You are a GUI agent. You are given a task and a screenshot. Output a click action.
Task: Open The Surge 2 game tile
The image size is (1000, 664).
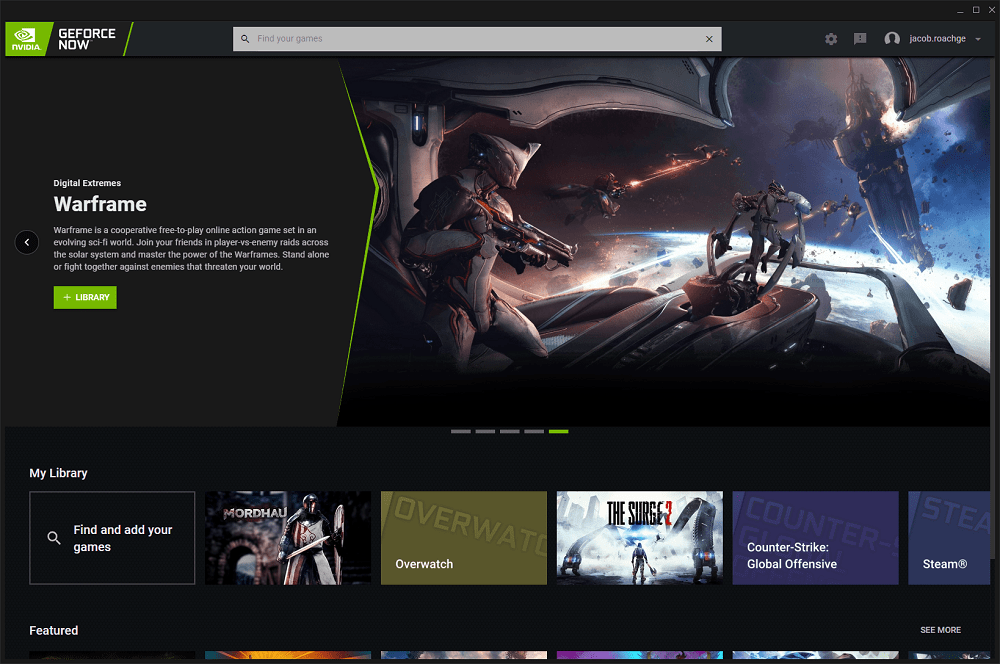coord(640,538)
